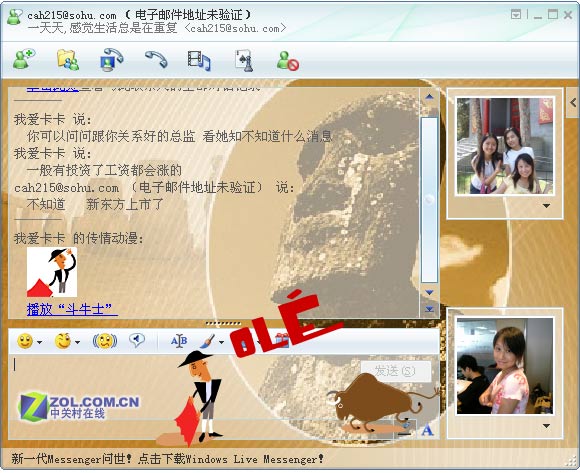Expand the background picker dropdown arrow
Screen dimensions: 580x473
(x=221, y=342)
